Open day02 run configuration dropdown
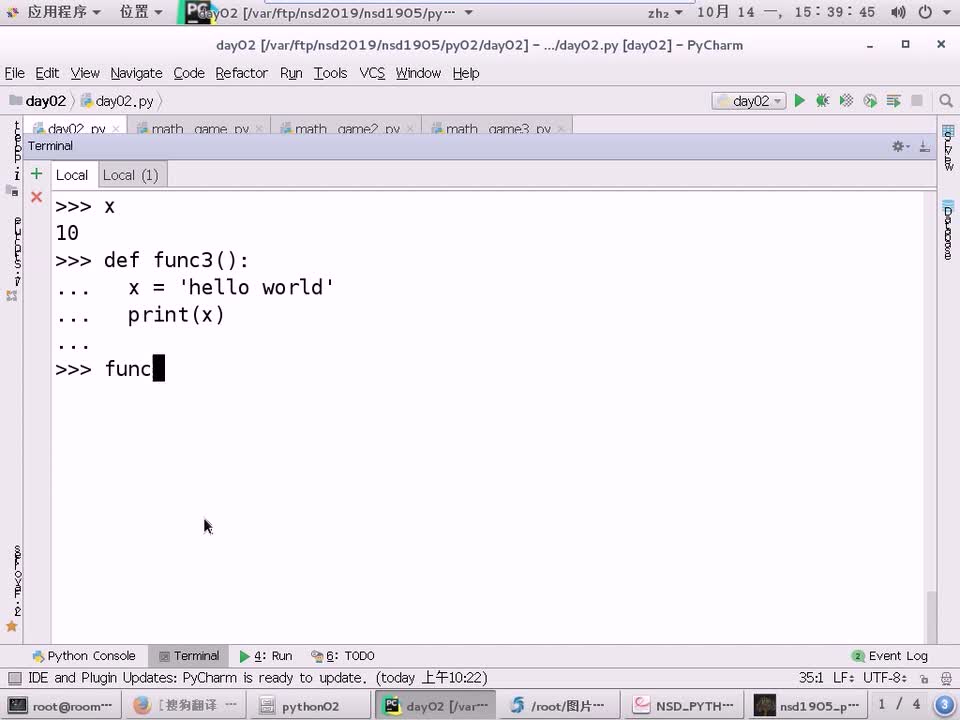This screenshot has height=720, width=960. point(749,101)
